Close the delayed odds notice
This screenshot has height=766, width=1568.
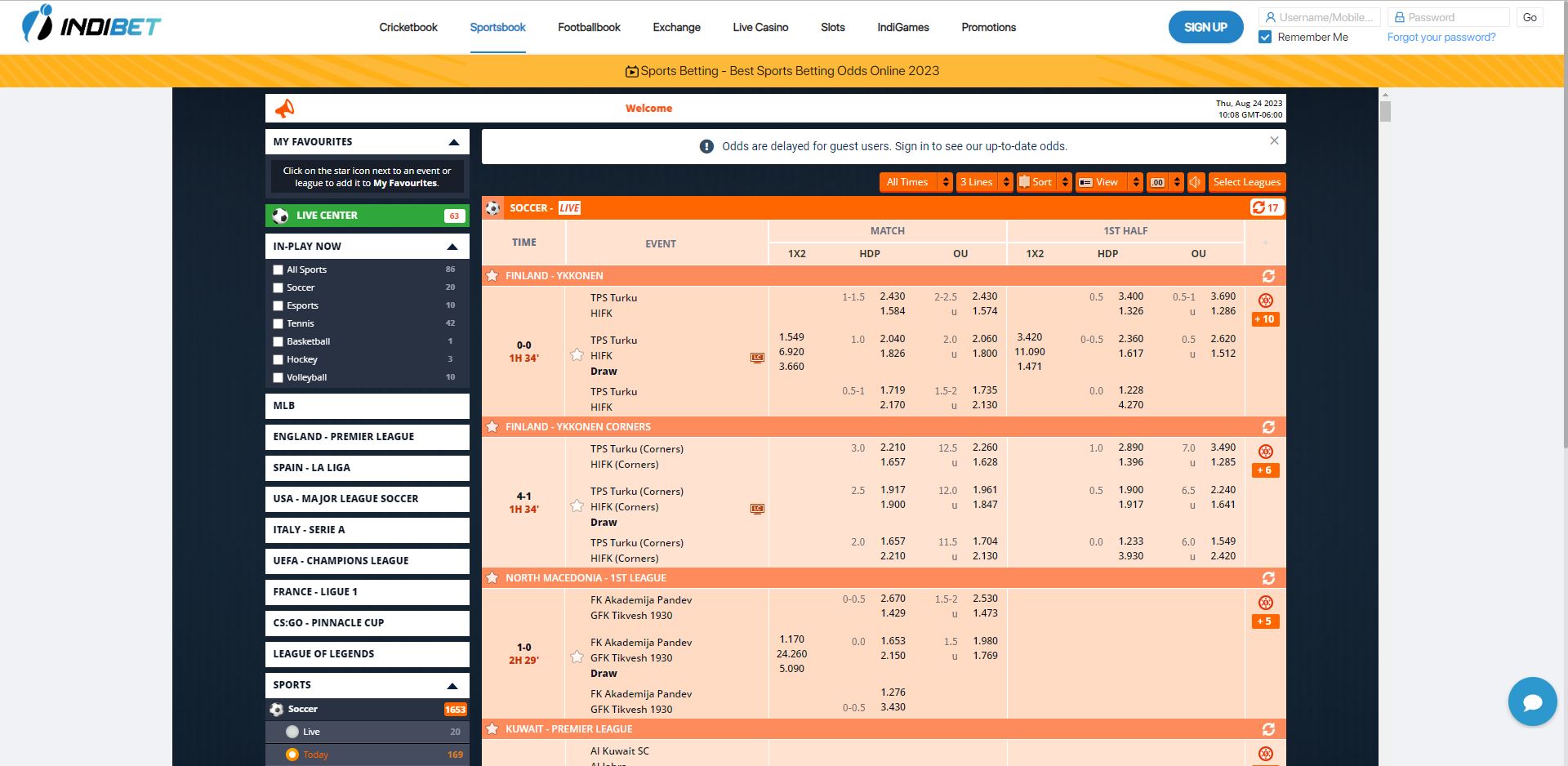coord(1274,140)
